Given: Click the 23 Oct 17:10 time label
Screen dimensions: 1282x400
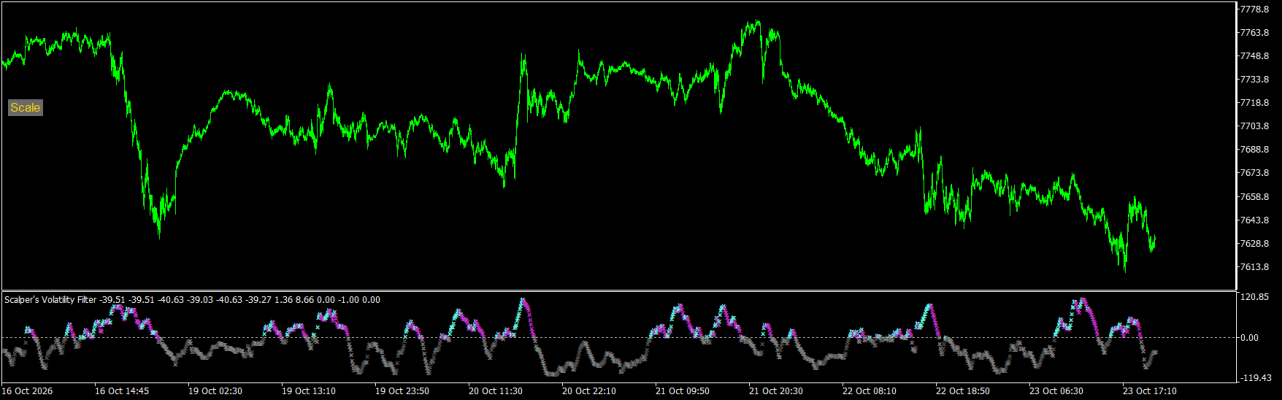Looking at the screenshot, I should coord(1152,392).
